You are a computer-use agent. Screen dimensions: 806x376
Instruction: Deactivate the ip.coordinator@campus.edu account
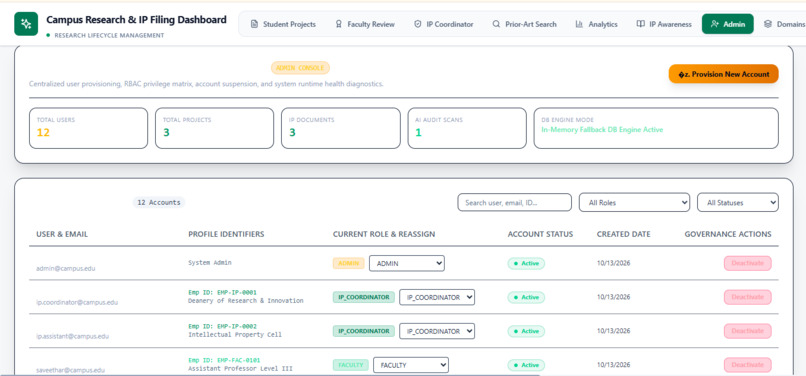point(748,297)
